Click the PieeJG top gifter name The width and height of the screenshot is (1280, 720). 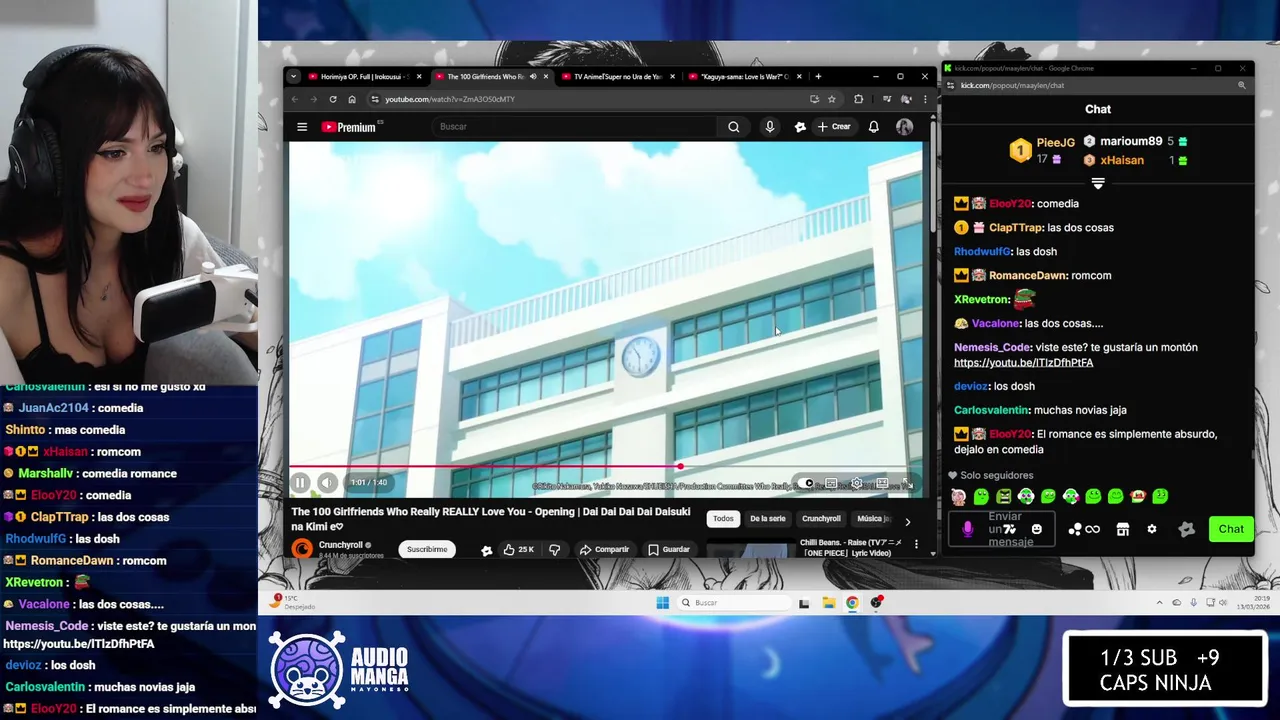coord(1055,143)
